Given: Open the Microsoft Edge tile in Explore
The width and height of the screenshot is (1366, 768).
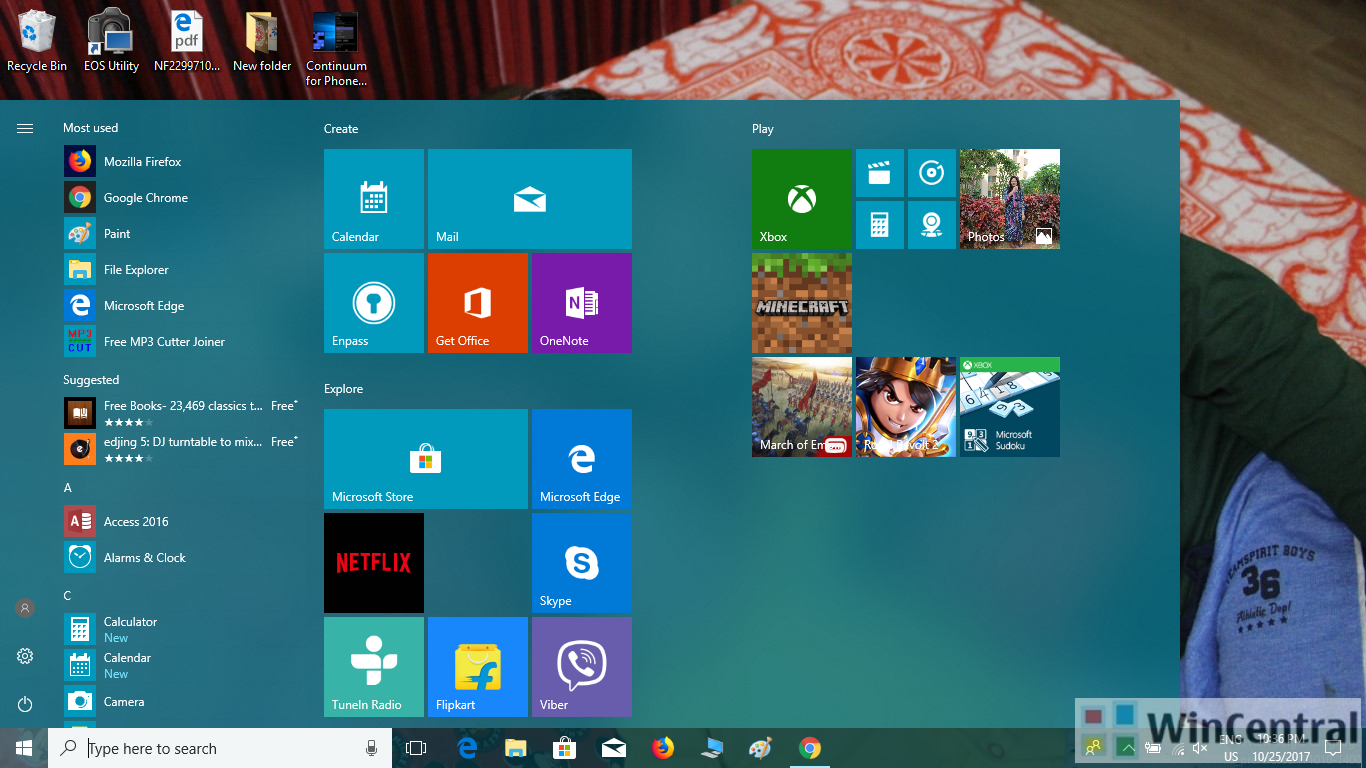Looking at the screenshot, I should pyautogui.click(x=582, y=459).
